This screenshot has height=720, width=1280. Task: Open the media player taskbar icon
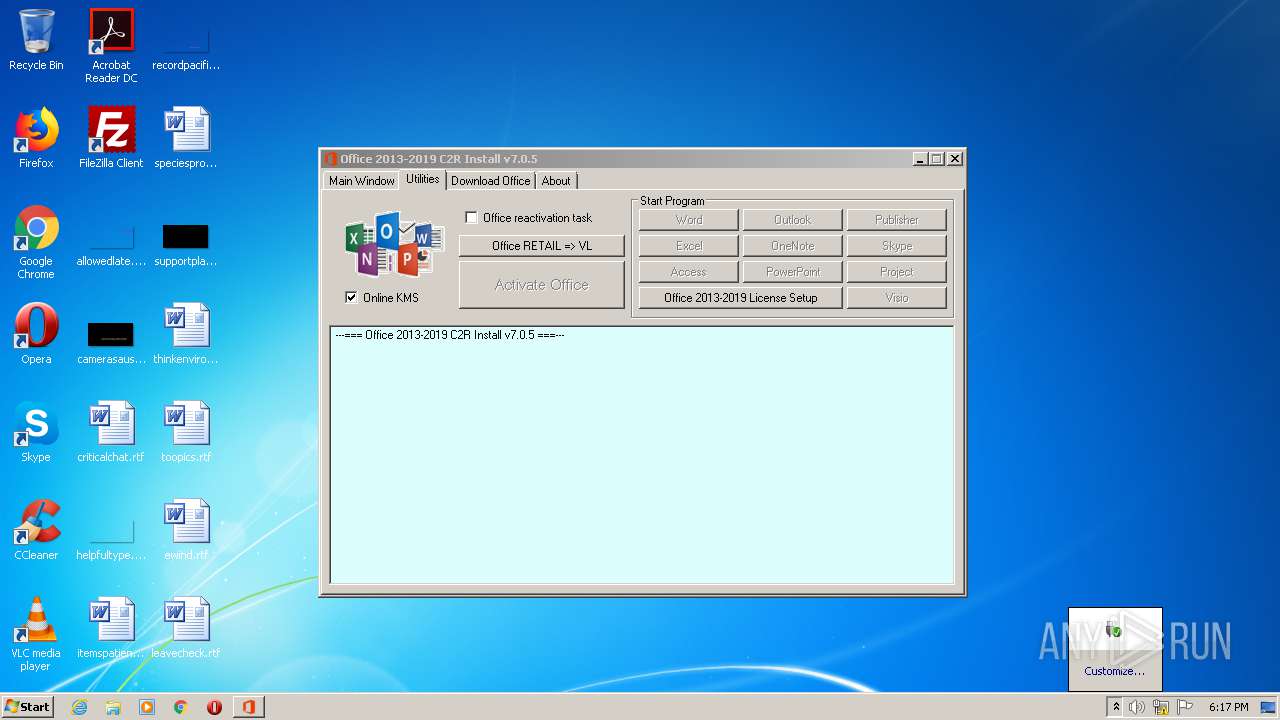(147, 707)
